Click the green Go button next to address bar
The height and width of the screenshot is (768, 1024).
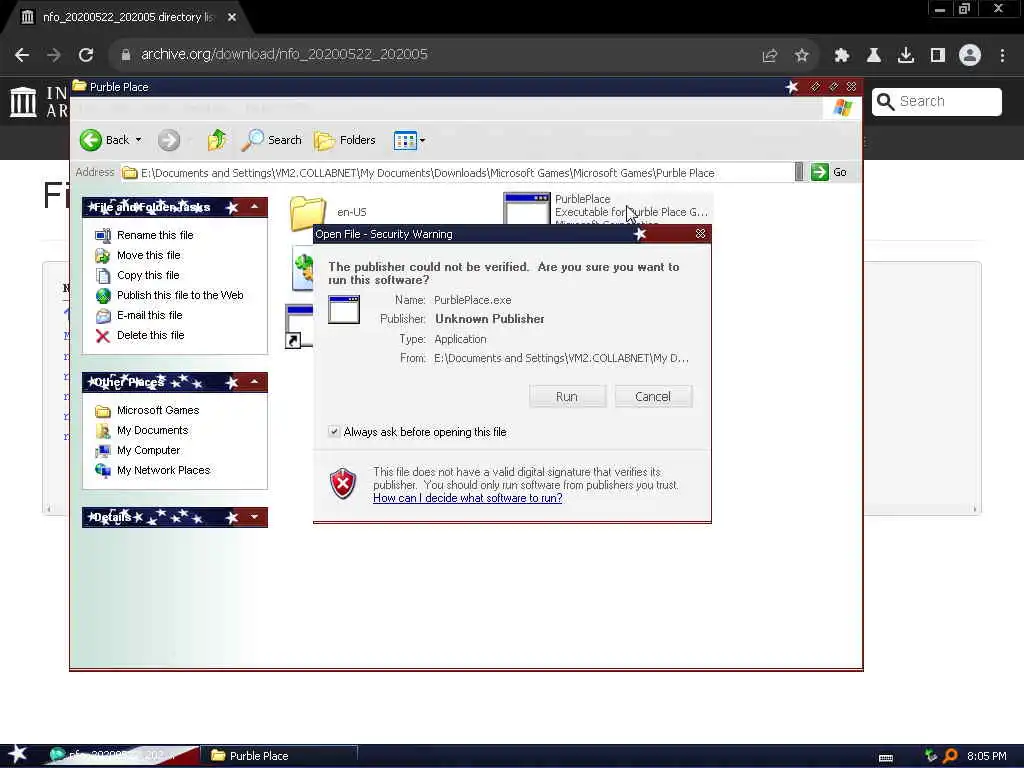[829, 172]
